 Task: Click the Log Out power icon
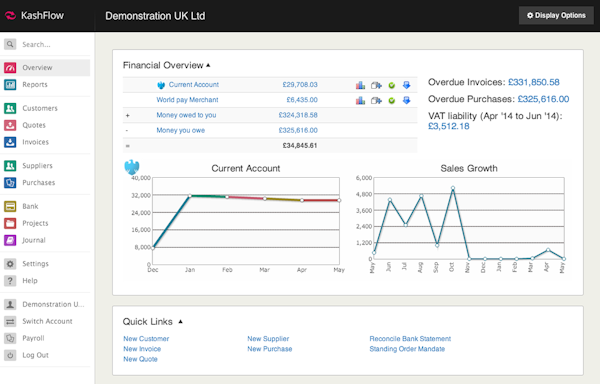coord(10,355)
